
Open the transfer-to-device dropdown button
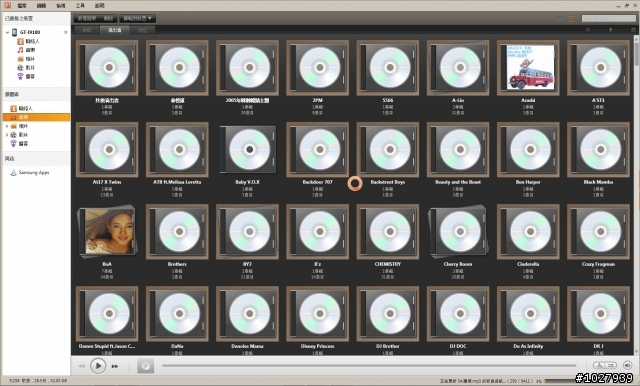(138, 18)
